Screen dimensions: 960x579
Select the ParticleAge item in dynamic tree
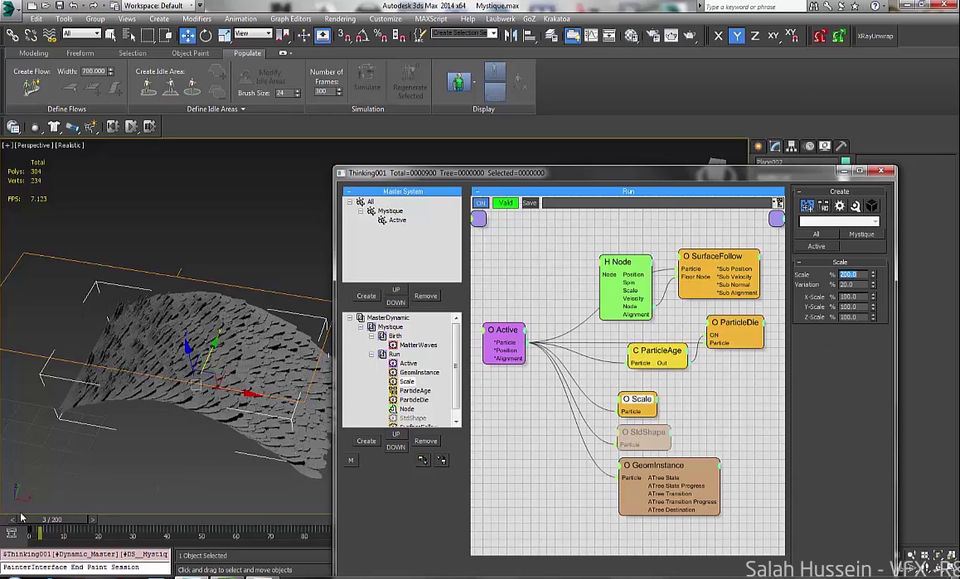pos(415,390)
